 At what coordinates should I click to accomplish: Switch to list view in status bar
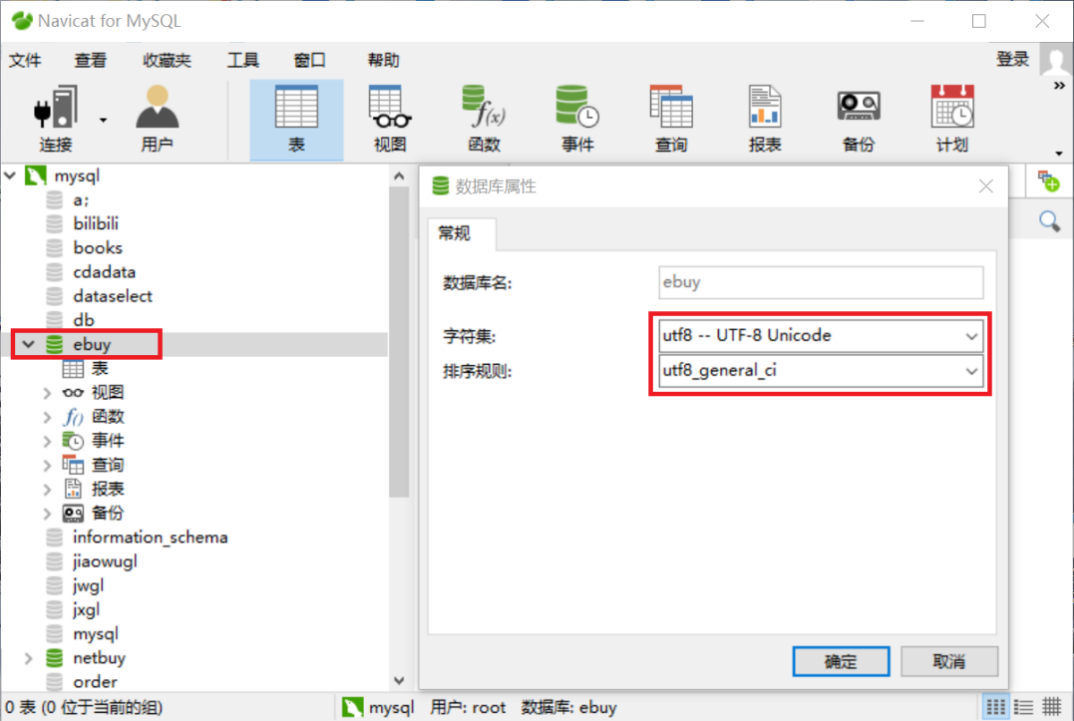click(x=1023, y=707)
